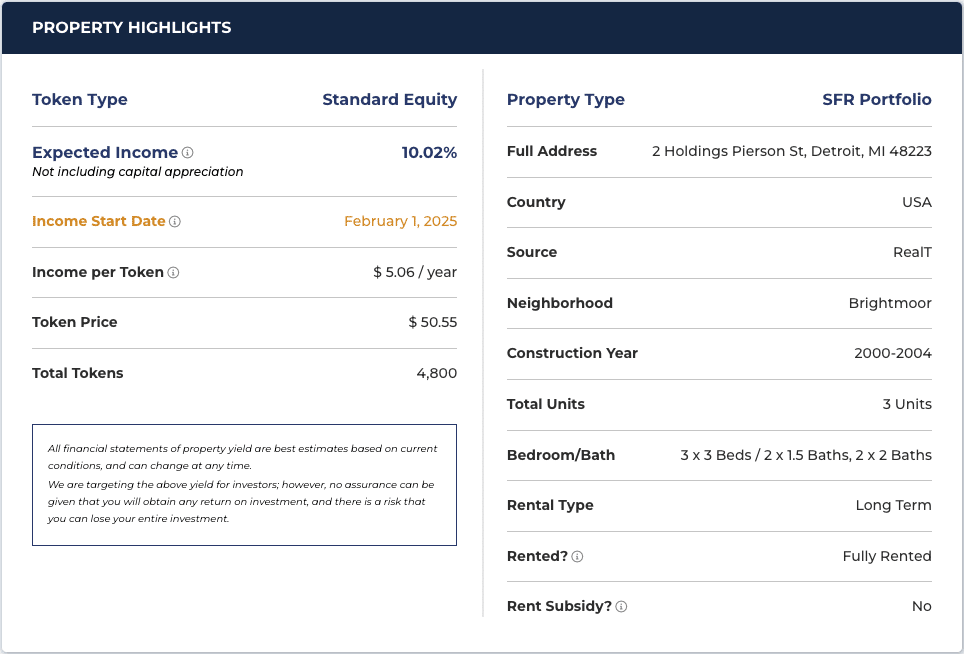Click the Brightmoor neighborhood value
Viewport: 964px width, 654px height.
(x=890, y=303)
